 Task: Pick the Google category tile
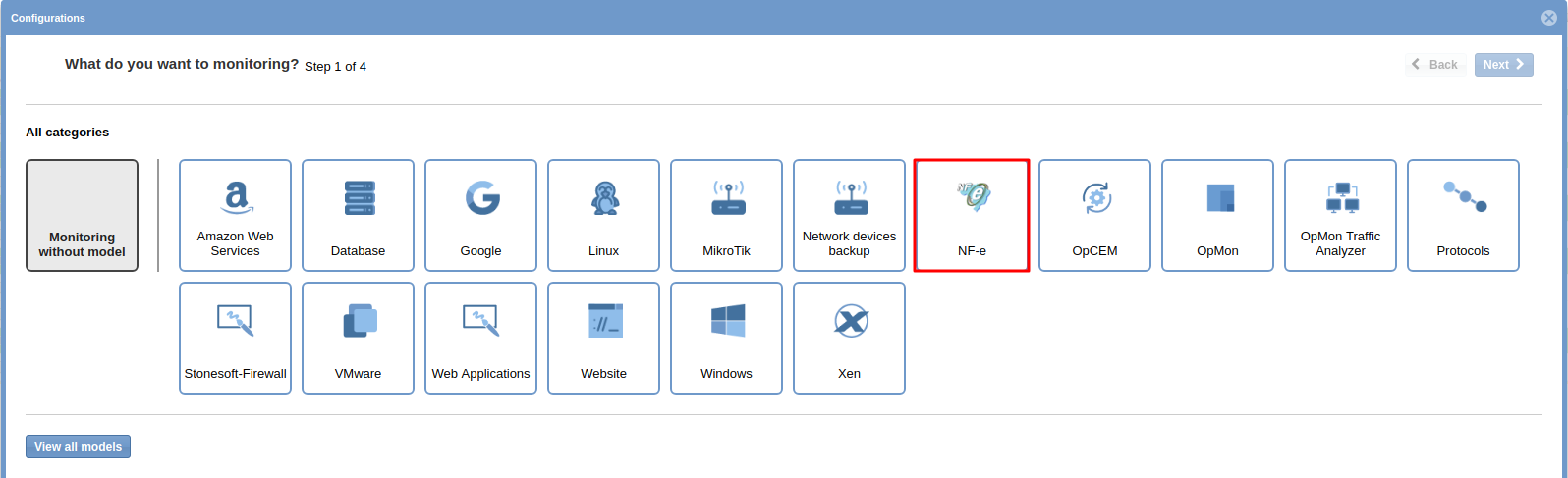[x=480, y=215]
